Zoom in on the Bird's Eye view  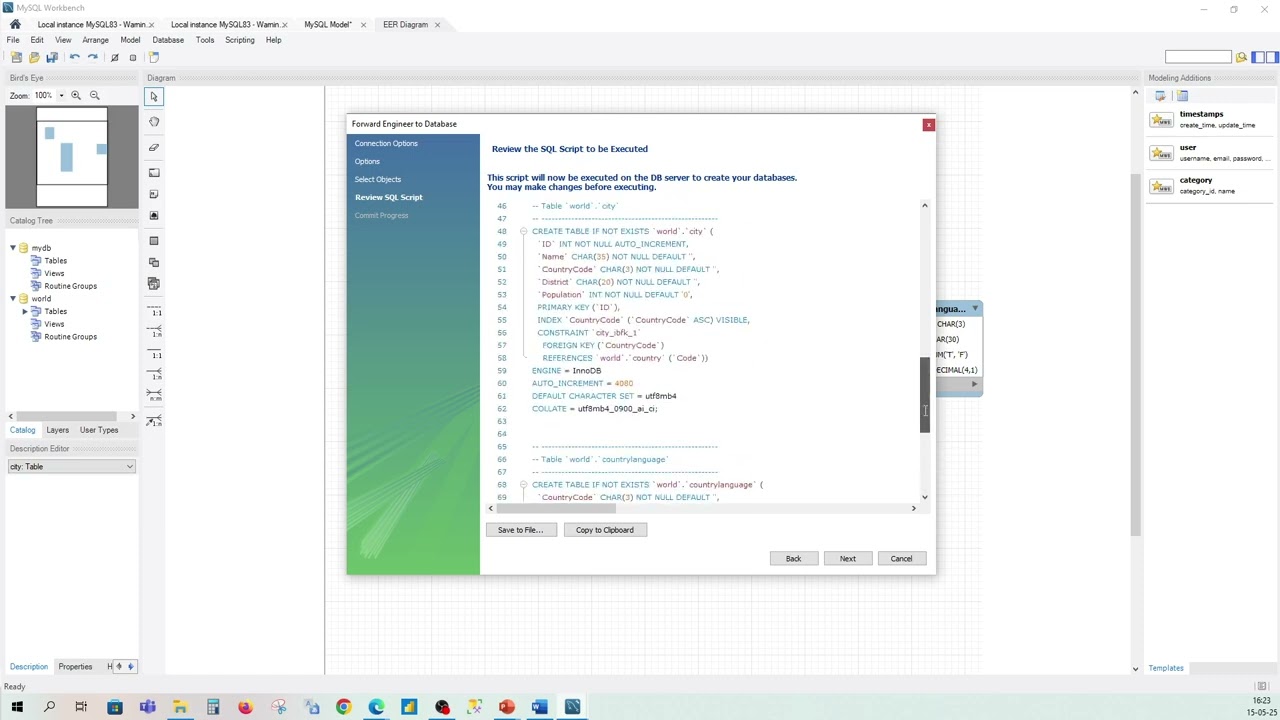point(76,95)
